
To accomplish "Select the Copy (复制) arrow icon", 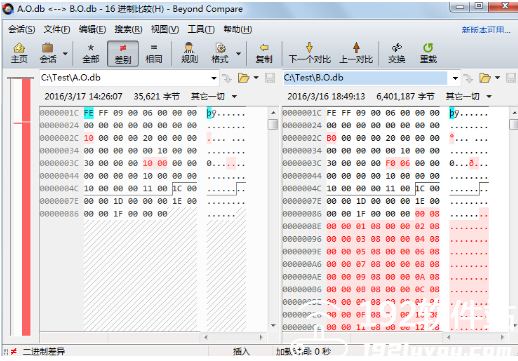I will [264, 53].
